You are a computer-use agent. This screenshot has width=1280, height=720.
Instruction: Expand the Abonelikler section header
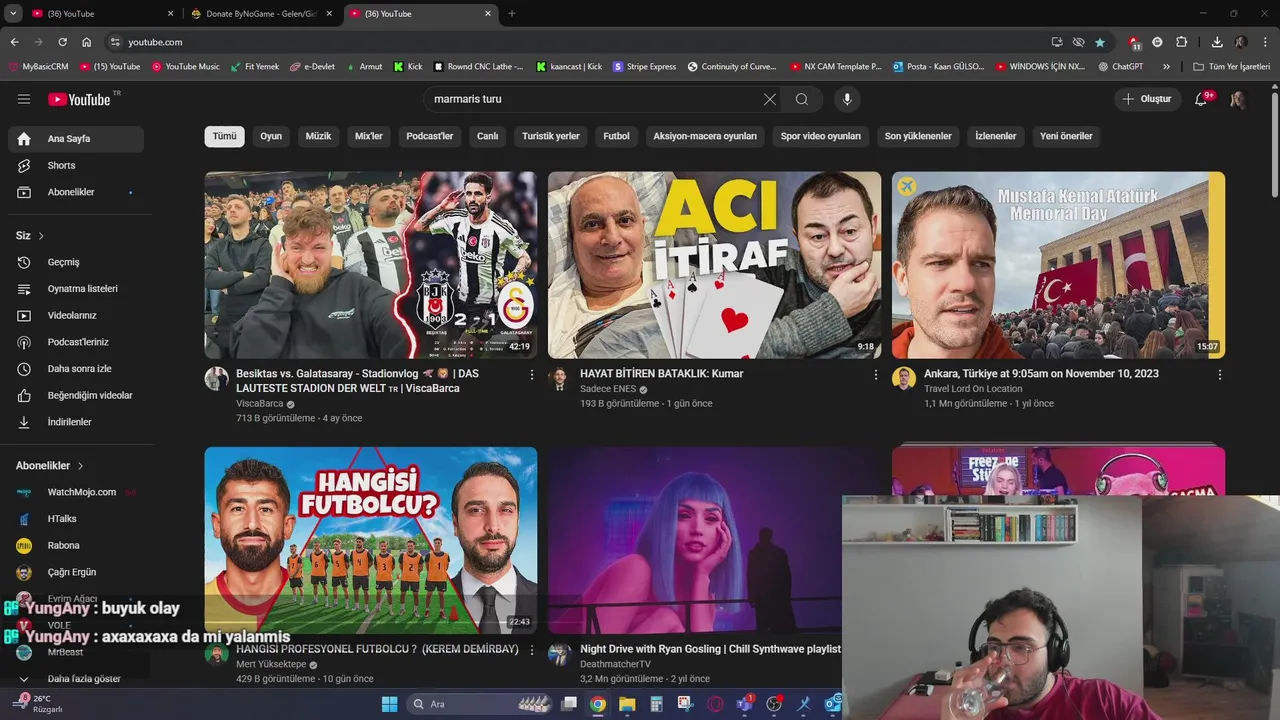coord(50,466)
